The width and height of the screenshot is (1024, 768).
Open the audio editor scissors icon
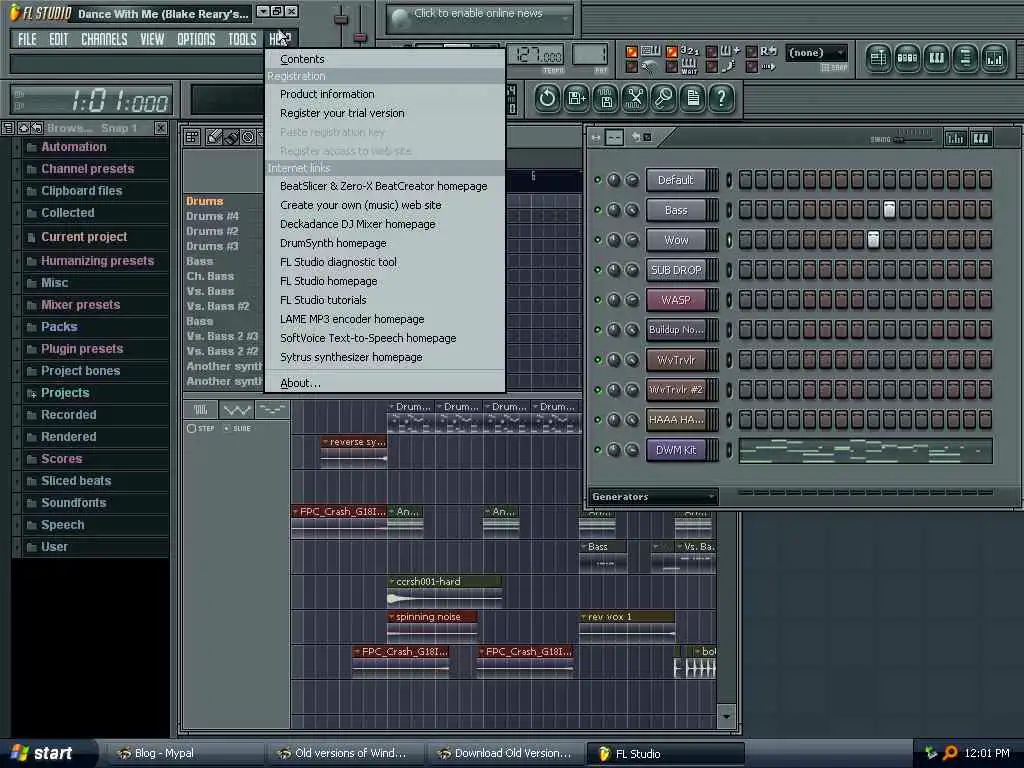click(635, 99)
